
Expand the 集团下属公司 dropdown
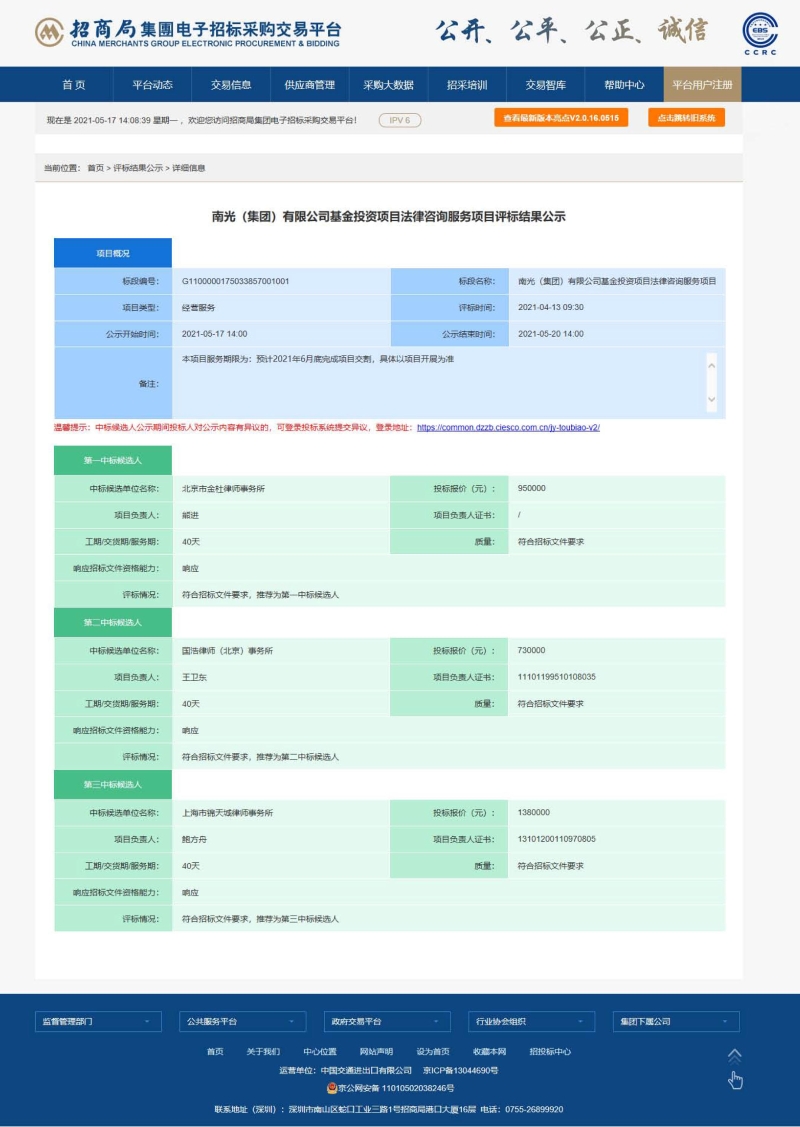[675, 1021]
